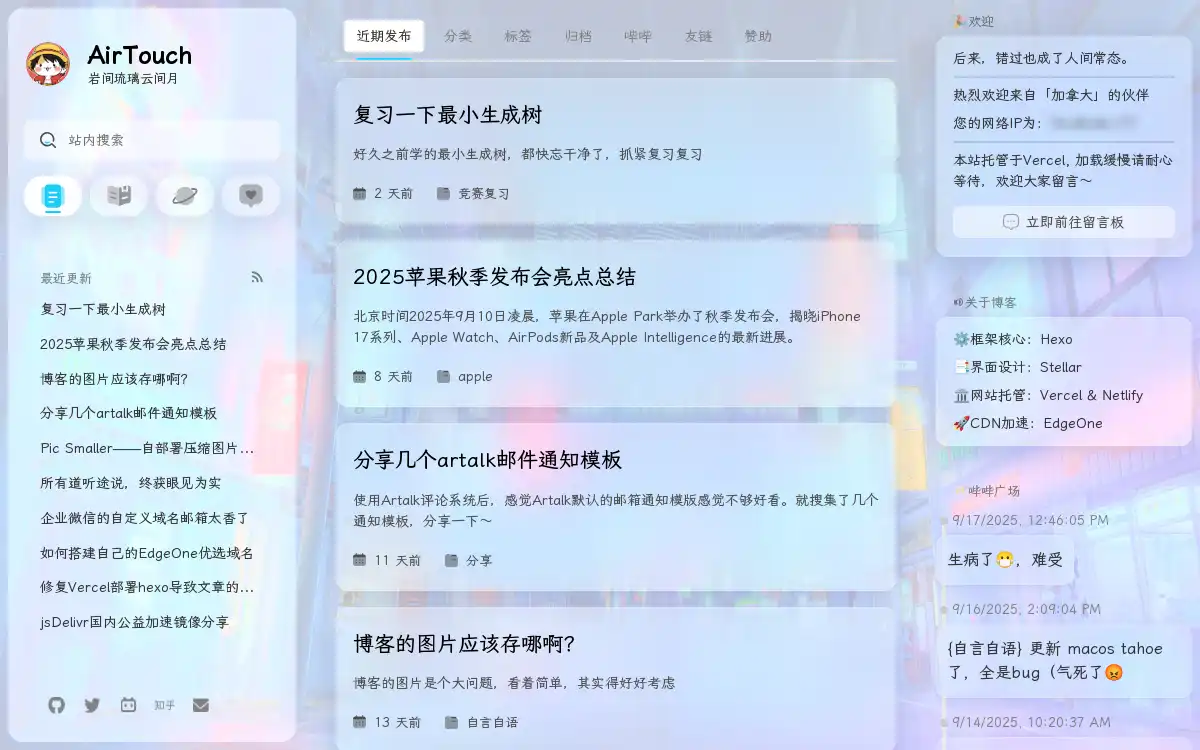Open the Twitter bird icon in the footer

pyautogui.click(x=92, y=705)
